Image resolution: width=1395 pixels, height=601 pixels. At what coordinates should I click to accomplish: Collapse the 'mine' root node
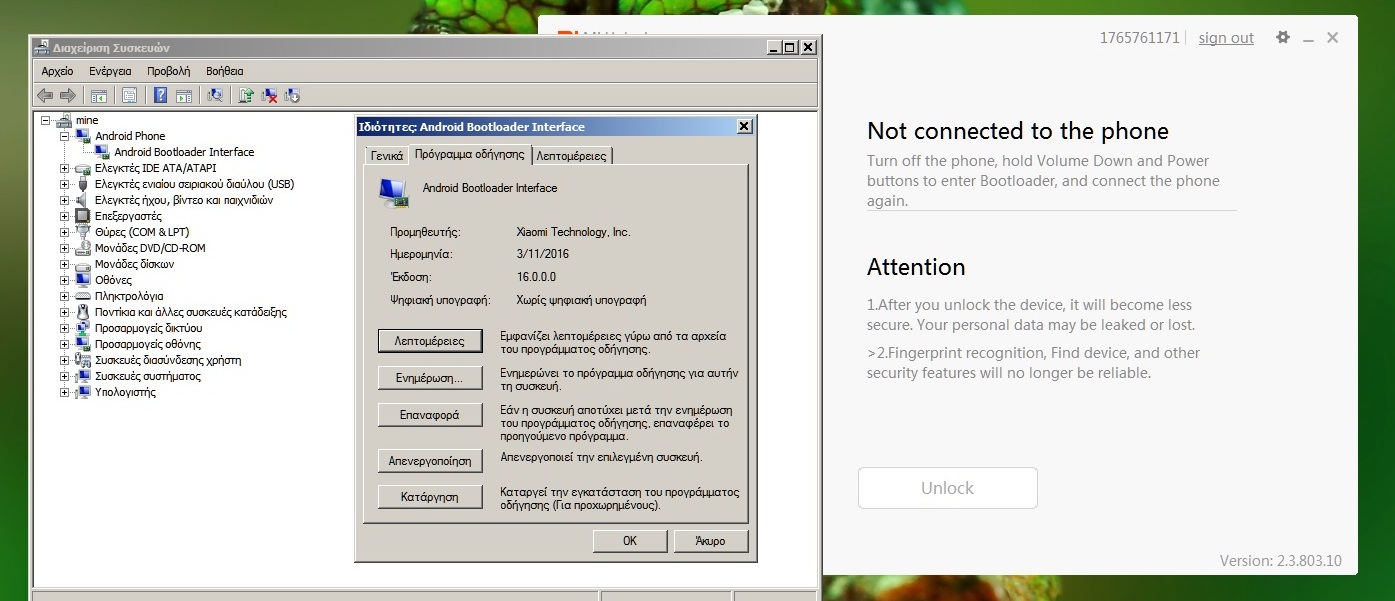pyautogui.click(x=46, y=120)
